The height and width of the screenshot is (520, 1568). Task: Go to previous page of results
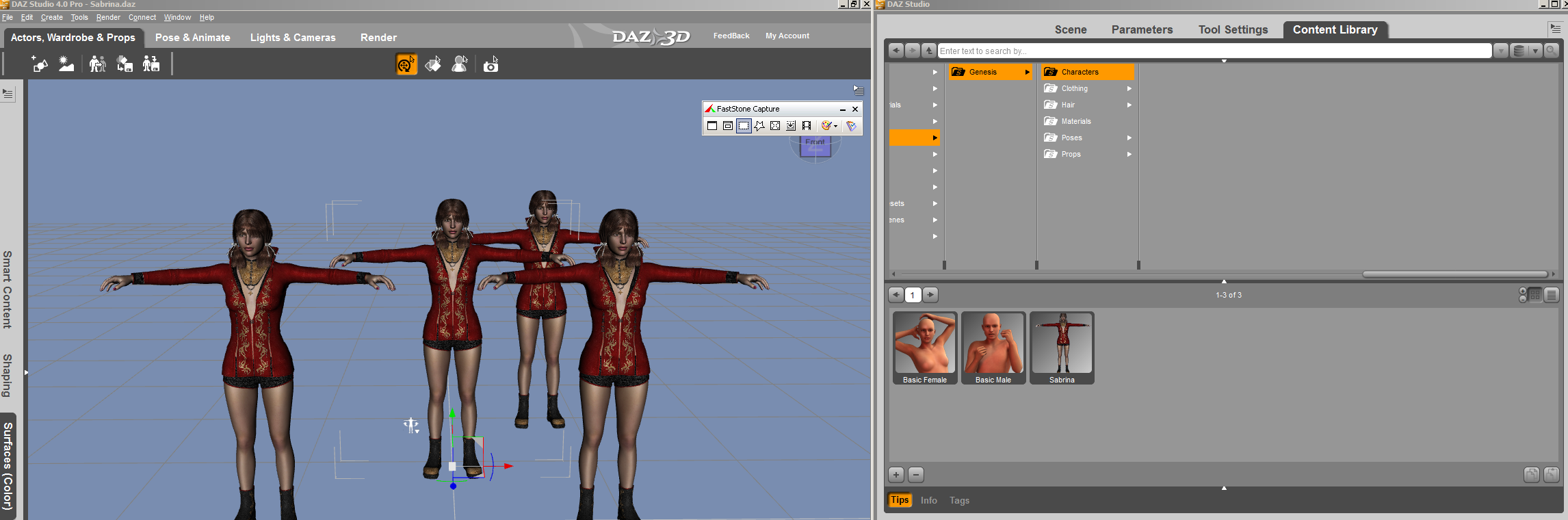coord(896,295)
